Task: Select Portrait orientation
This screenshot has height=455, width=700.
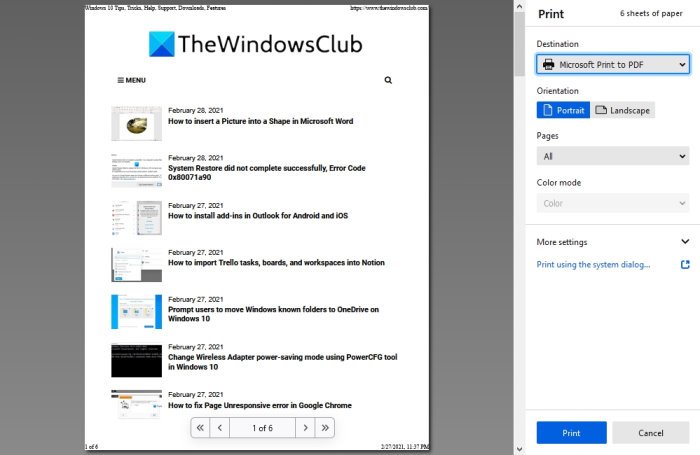Action: pyautogui.click(x=563, y=110)
